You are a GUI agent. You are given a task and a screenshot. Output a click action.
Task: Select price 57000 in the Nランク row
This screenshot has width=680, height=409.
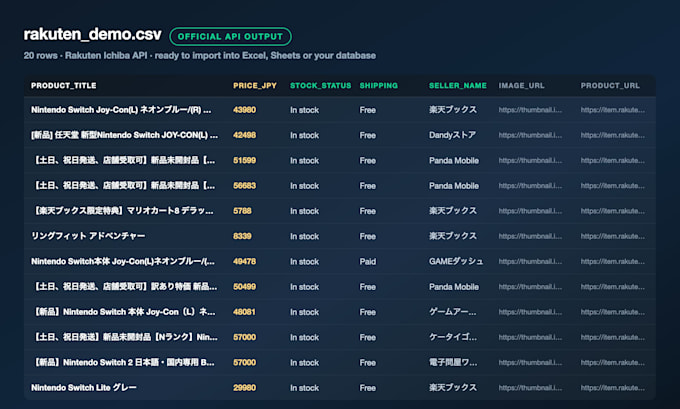(x=244, y=337)
